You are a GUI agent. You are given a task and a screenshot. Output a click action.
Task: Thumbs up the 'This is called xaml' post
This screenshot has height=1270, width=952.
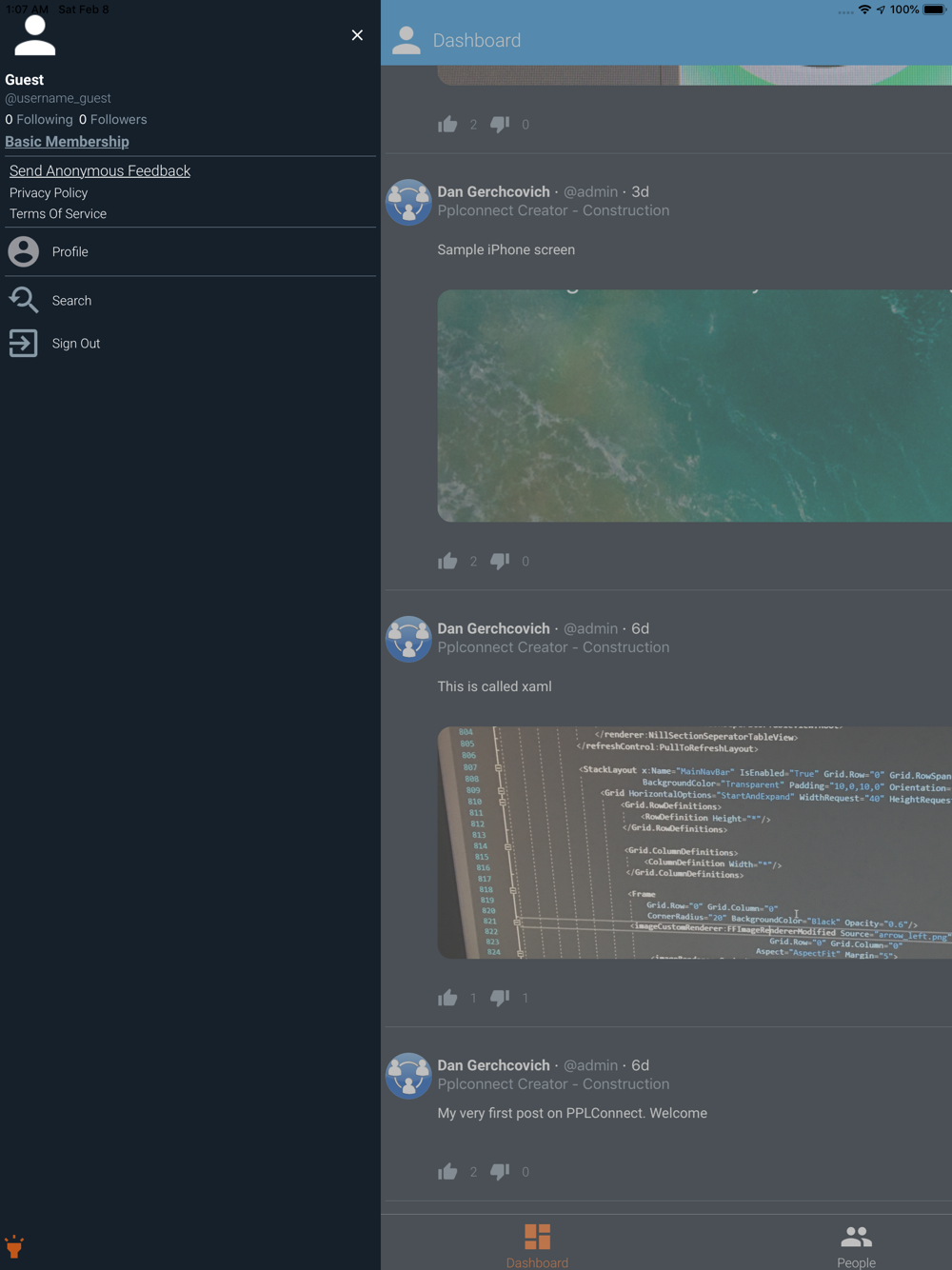447,998
